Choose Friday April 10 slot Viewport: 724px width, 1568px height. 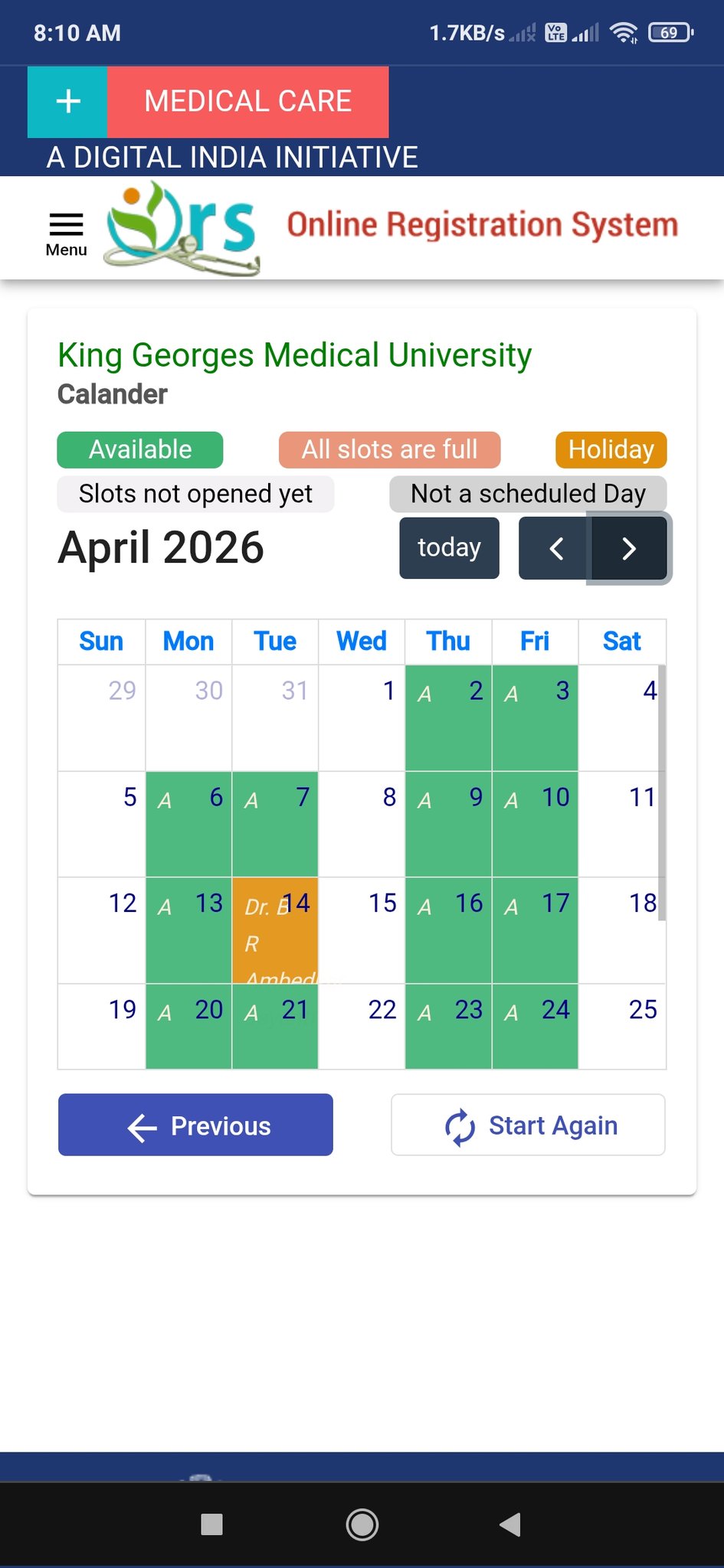coord(535,824)
